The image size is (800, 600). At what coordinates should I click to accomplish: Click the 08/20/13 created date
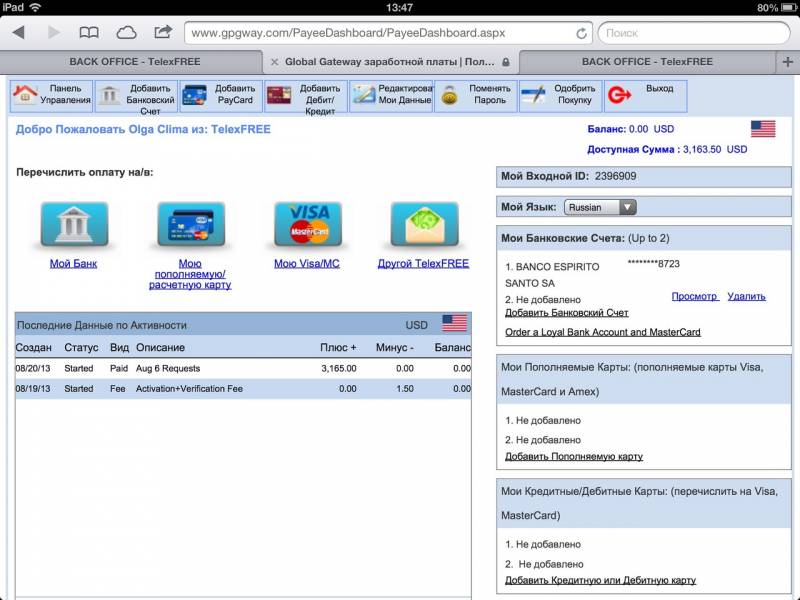[x=33, y=368]
